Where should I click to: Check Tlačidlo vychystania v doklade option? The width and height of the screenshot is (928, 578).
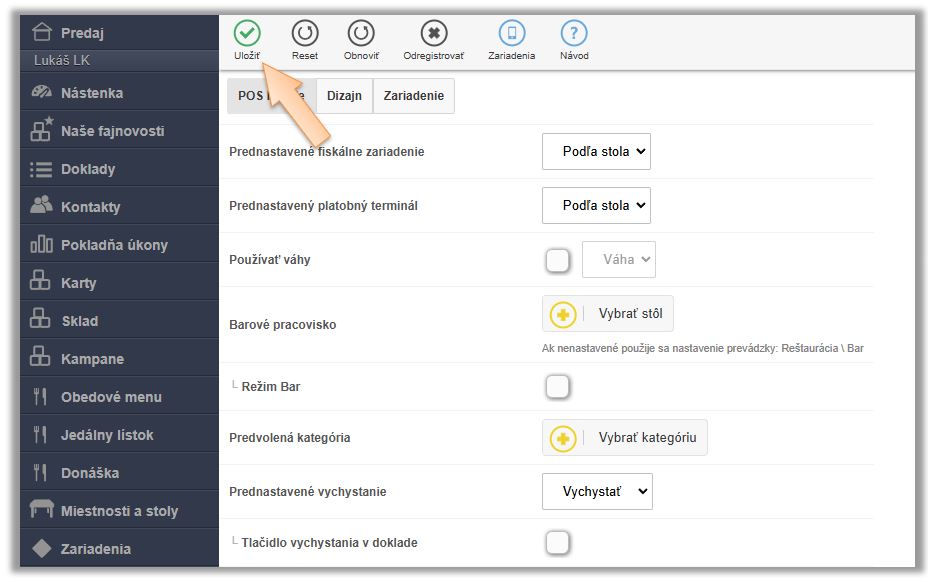click(558, 542)
